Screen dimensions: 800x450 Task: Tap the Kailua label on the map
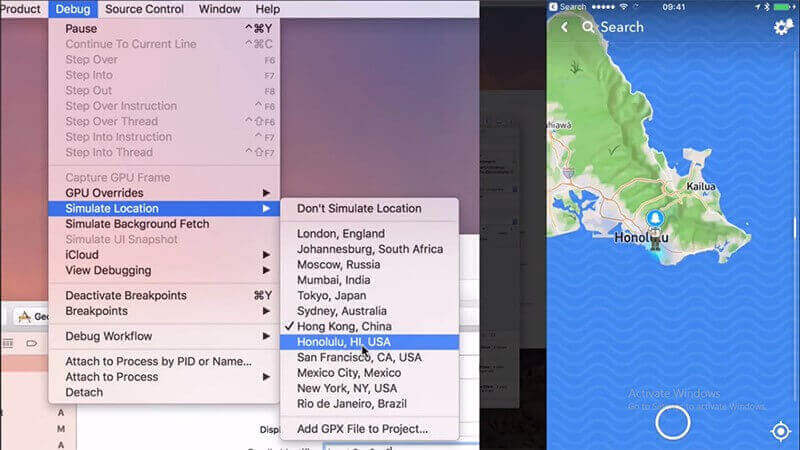(701, 186)
